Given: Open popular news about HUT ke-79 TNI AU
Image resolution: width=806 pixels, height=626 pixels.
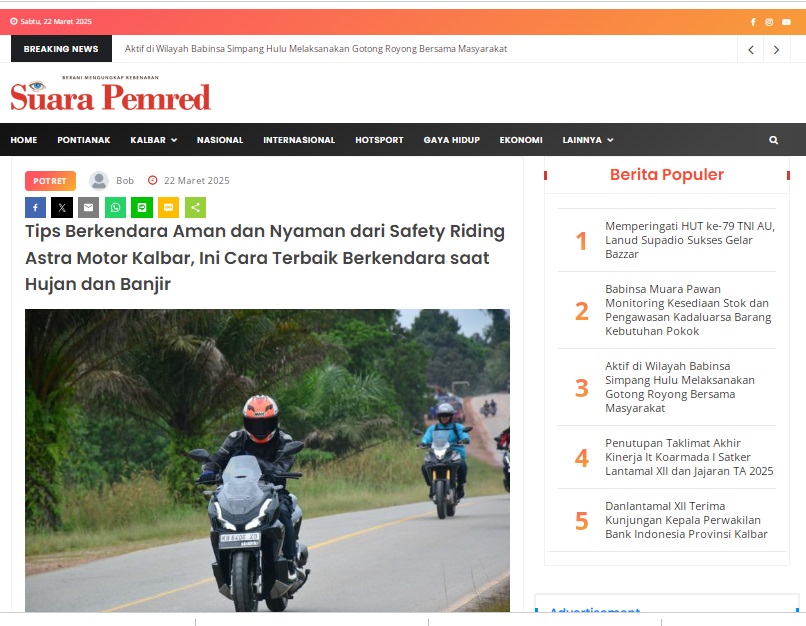Looking at the screenshot, I should click(689, 240).
